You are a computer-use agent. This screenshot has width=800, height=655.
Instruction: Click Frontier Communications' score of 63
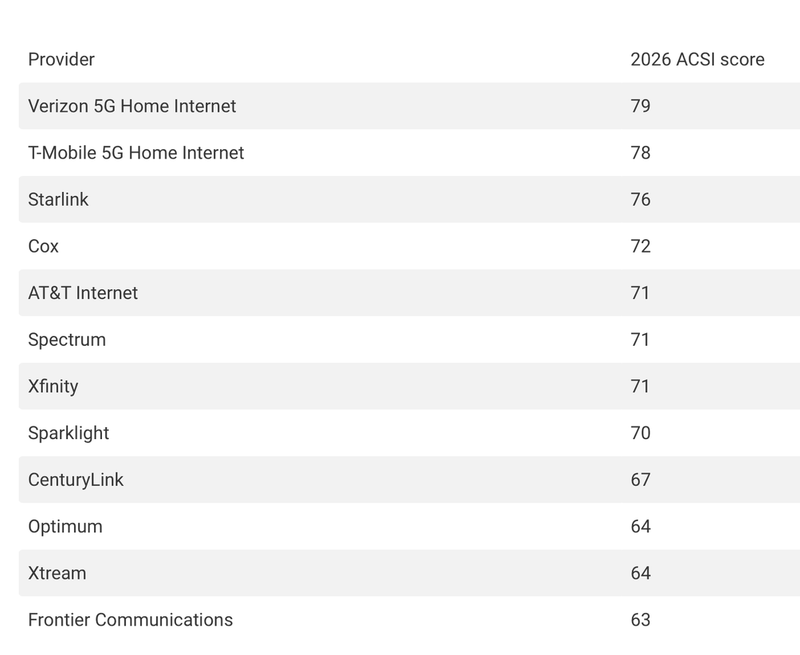point(640,620)
